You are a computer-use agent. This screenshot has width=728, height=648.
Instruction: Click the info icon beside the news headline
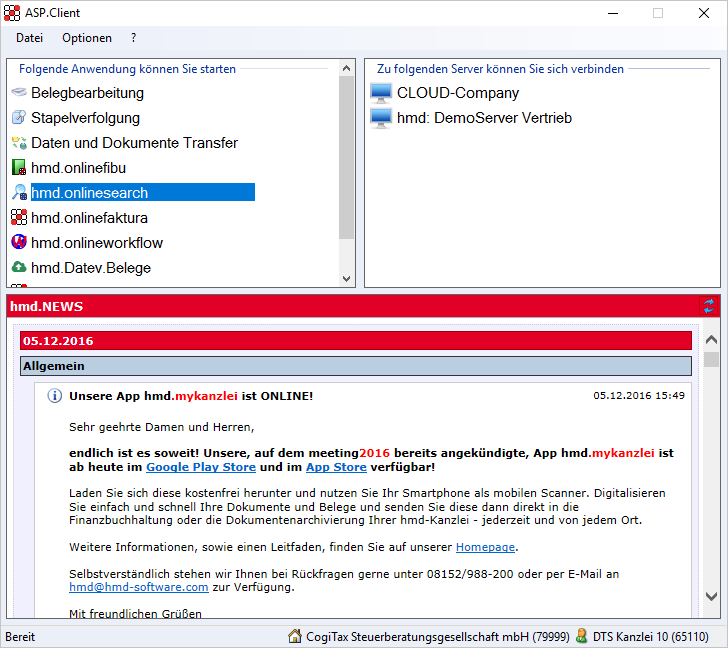point(55,396)
